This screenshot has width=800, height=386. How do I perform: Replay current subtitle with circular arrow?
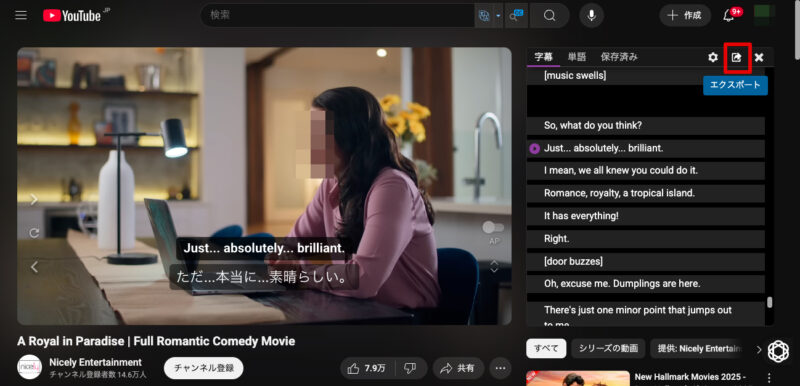point(34,233)
